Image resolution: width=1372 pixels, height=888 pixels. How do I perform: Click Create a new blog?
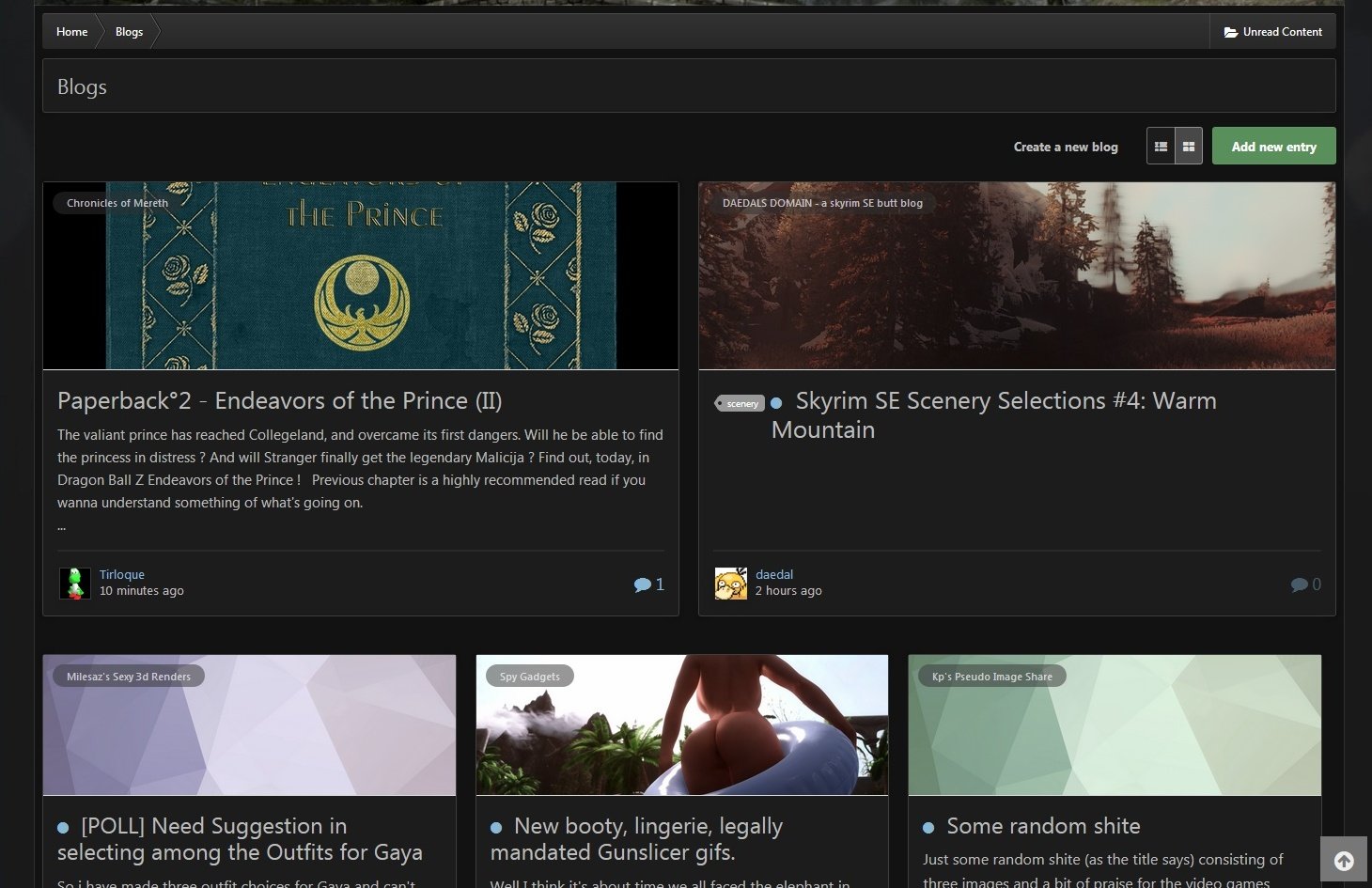click(x=1066, y=147)
